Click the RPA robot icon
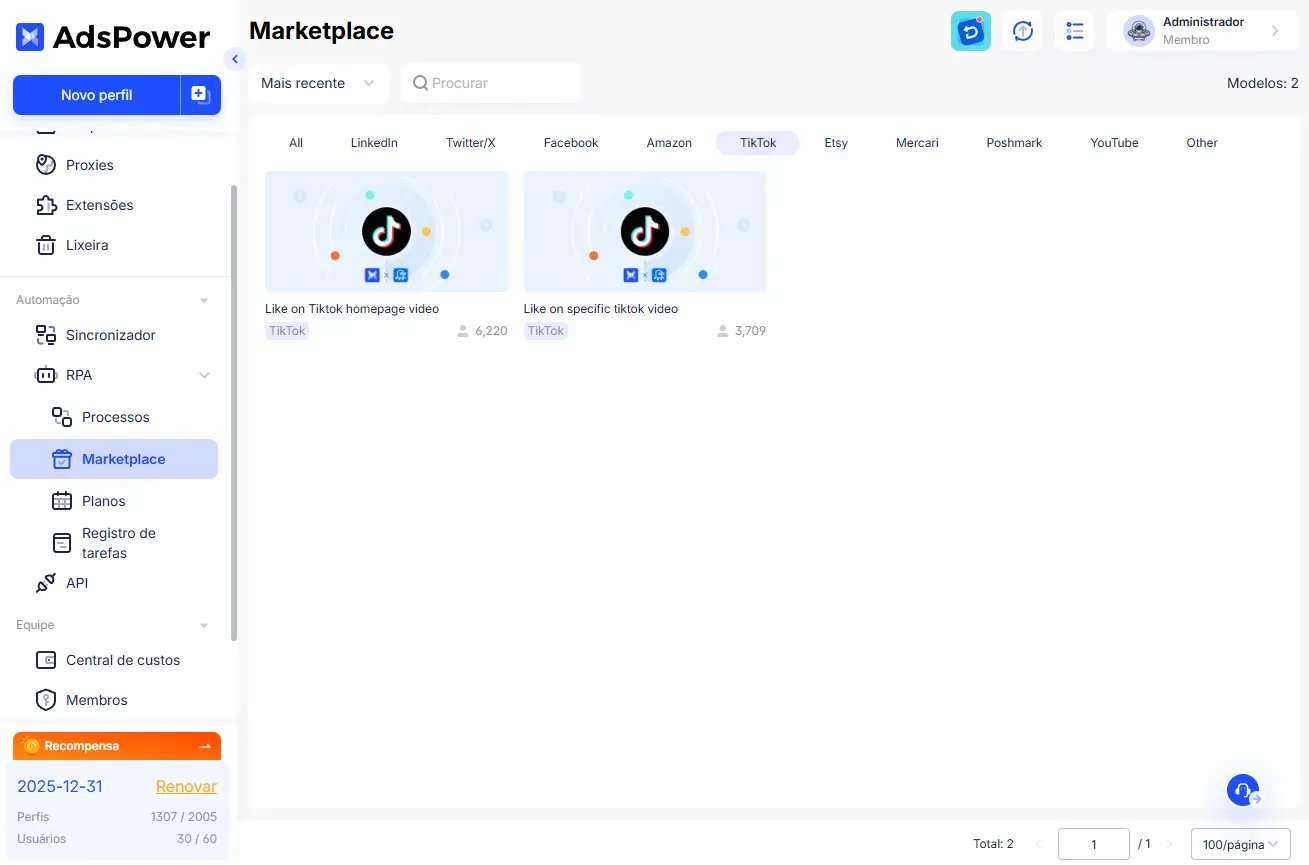The height and width of the screenshot is (865, 1309). [46, 375]
